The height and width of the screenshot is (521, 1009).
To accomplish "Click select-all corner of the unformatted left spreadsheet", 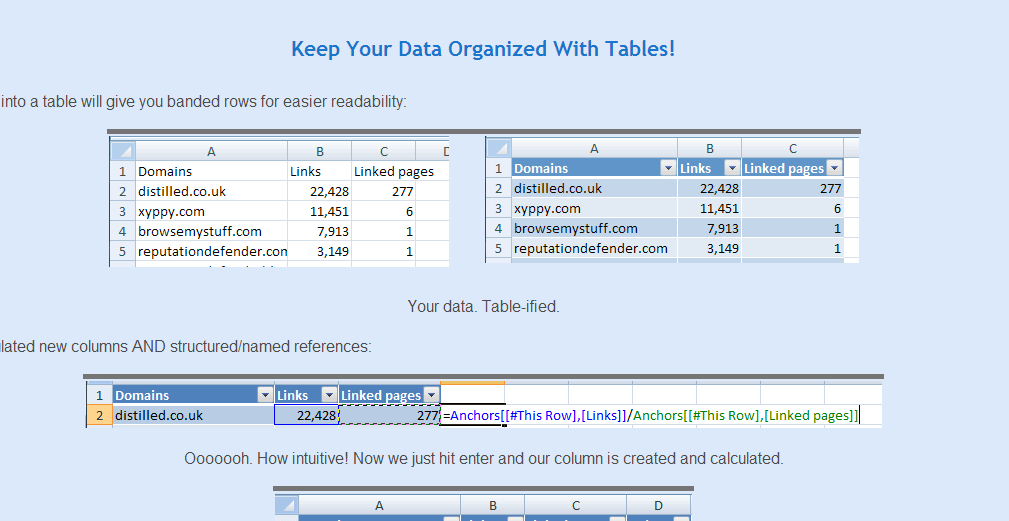I will coord(121,152).
